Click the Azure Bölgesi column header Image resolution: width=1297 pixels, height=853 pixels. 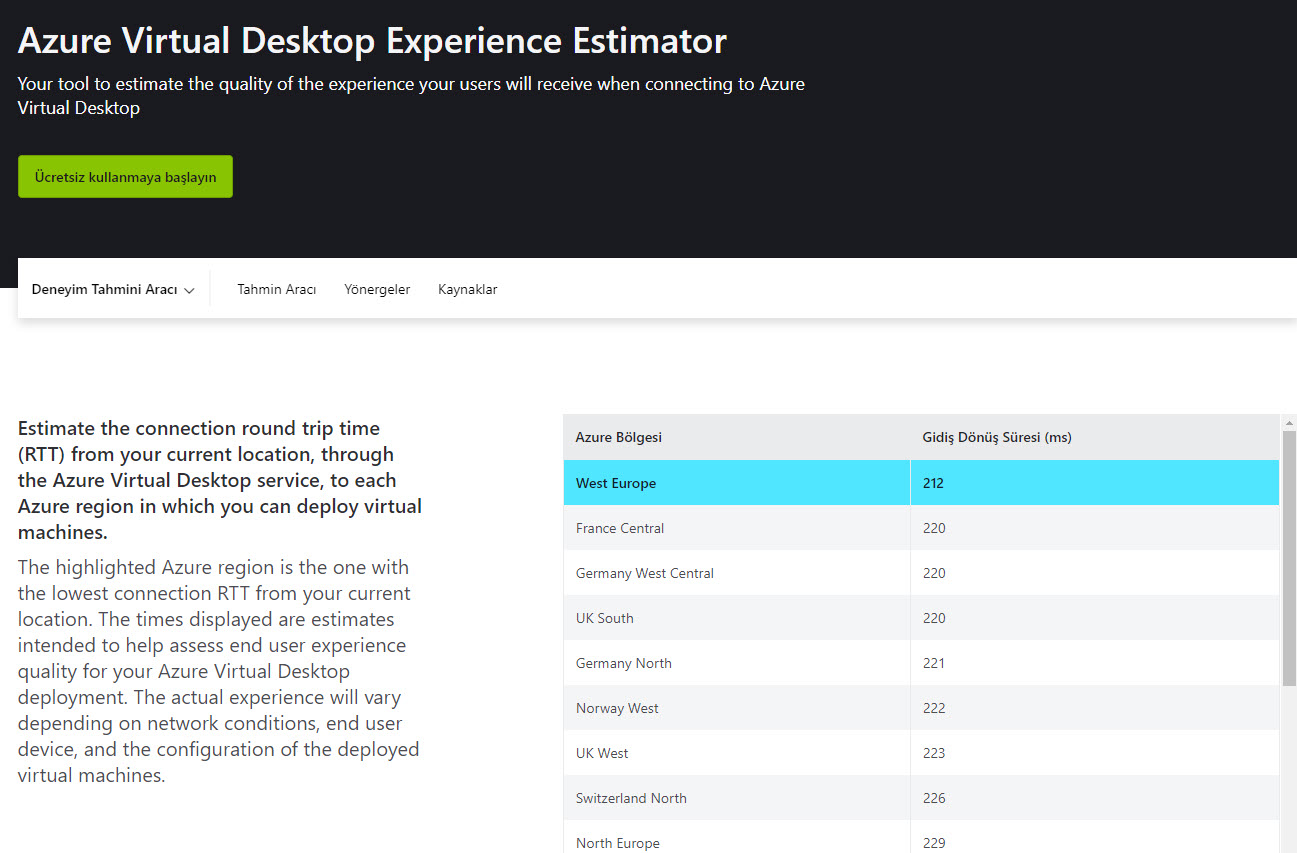(x=619, y=437)
